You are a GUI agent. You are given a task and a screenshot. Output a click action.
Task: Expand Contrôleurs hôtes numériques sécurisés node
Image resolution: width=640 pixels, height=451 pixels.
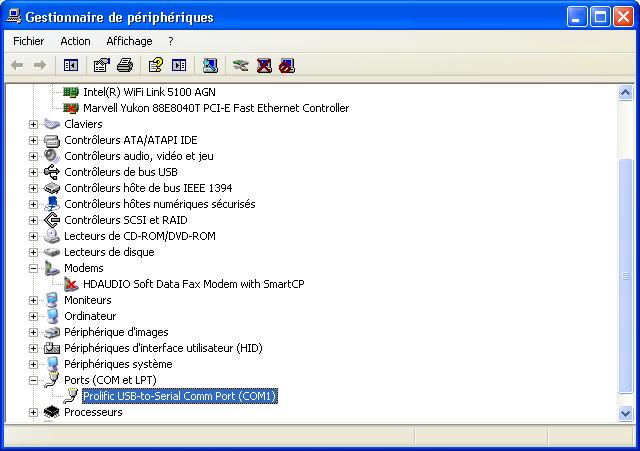33,204
